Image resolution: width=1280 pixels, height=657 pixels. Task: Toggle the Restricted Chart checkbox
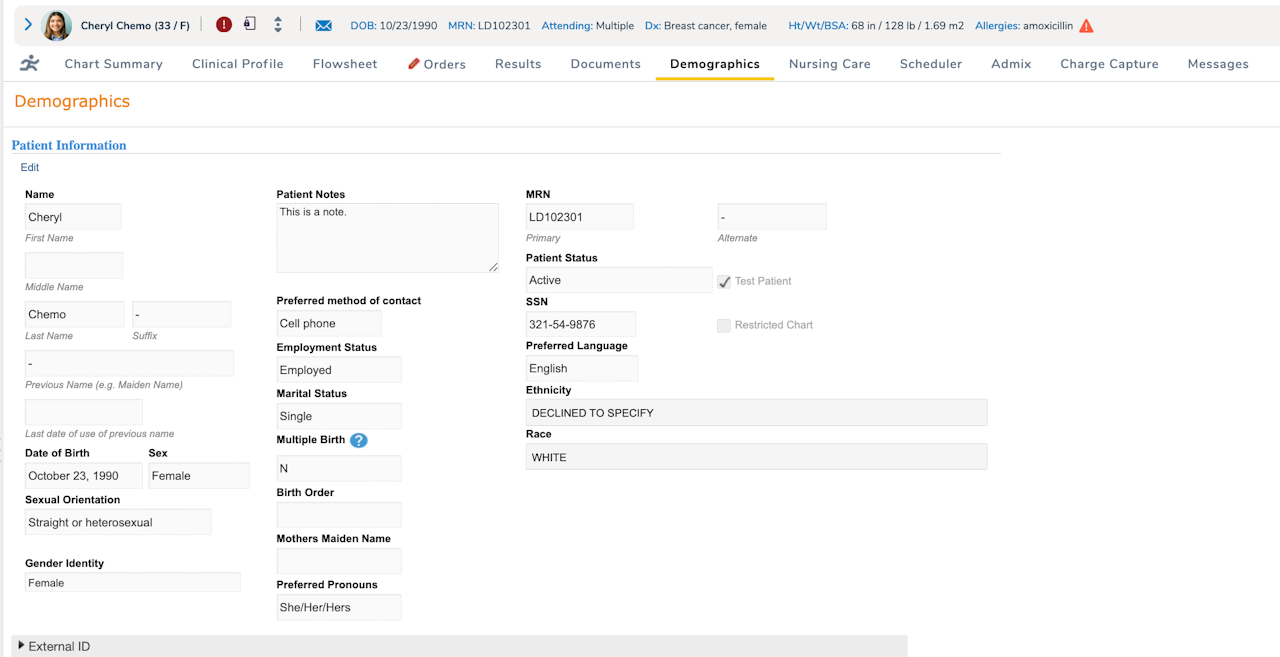(724, 325)
